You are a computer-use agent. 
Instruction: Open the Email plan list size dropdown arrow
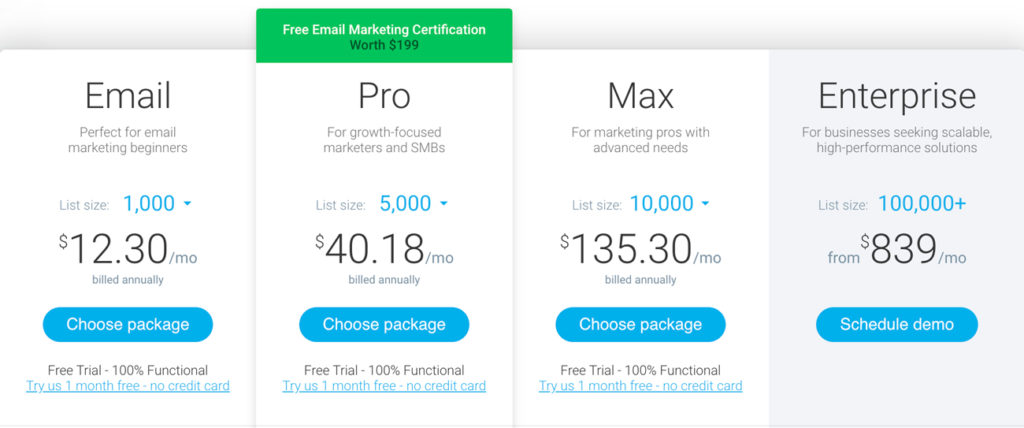(x=187, y=204)
